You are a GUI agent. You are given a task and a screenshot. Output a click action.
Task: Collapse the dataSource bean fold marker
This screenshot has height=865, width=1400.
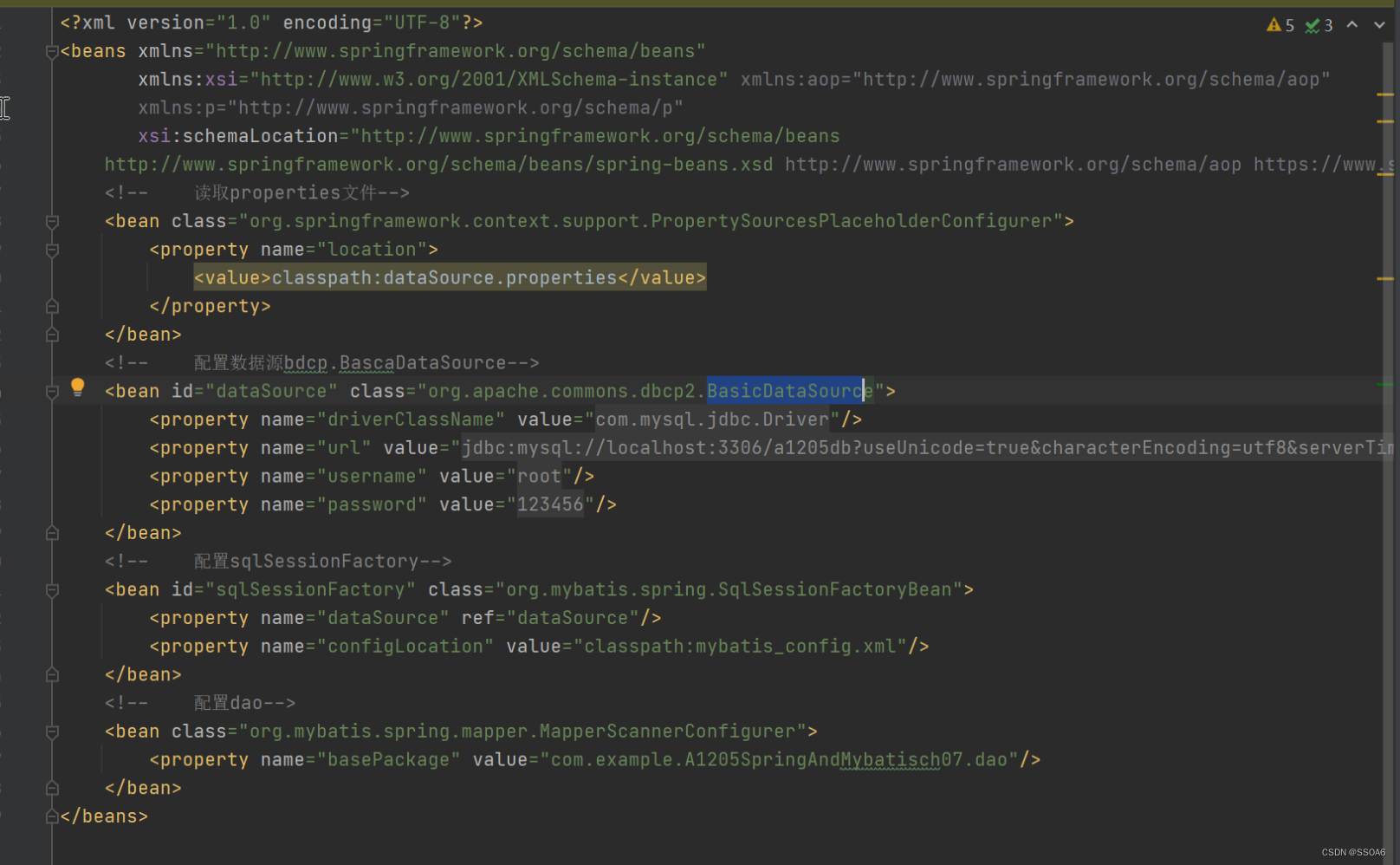52,392
